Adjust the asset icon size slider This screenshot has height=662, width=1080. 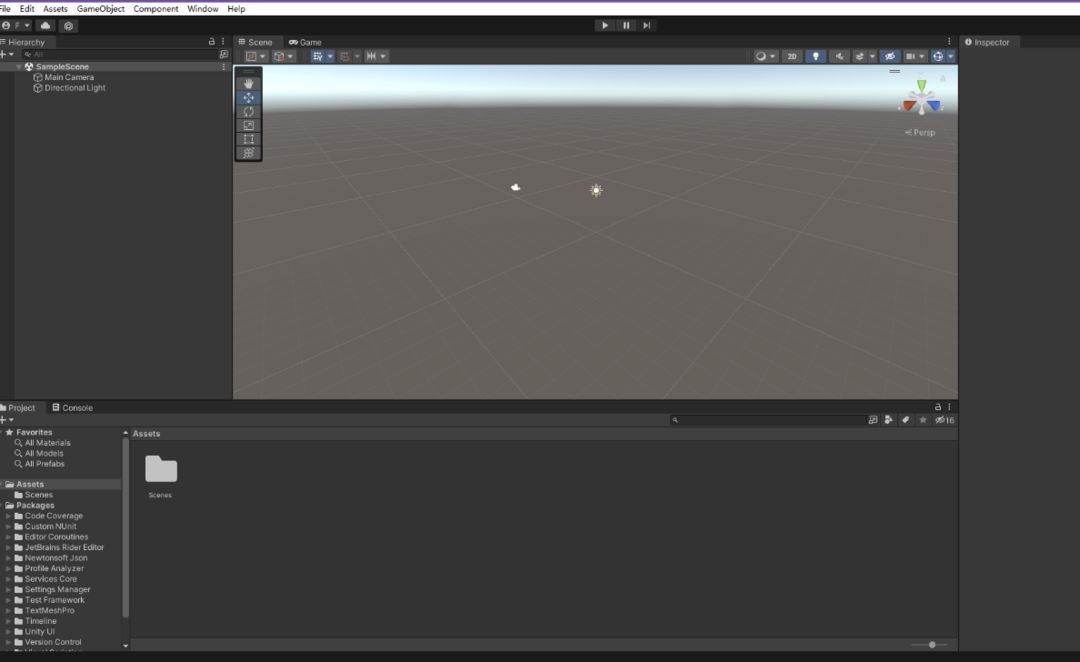932,645
